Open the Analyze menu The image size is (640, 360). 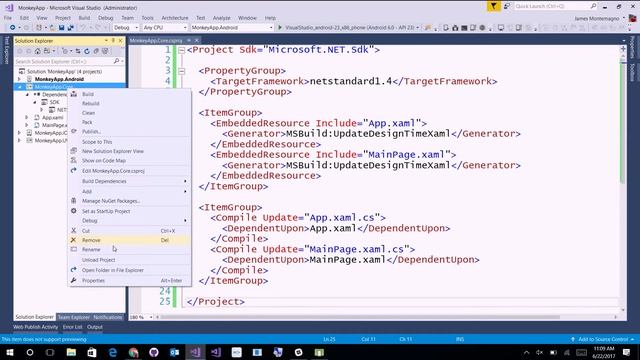point(222,18)
